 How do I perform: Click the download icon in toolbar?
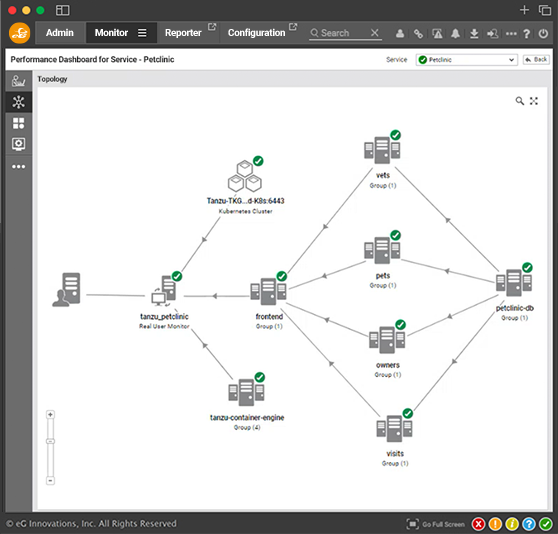(474, 33)
